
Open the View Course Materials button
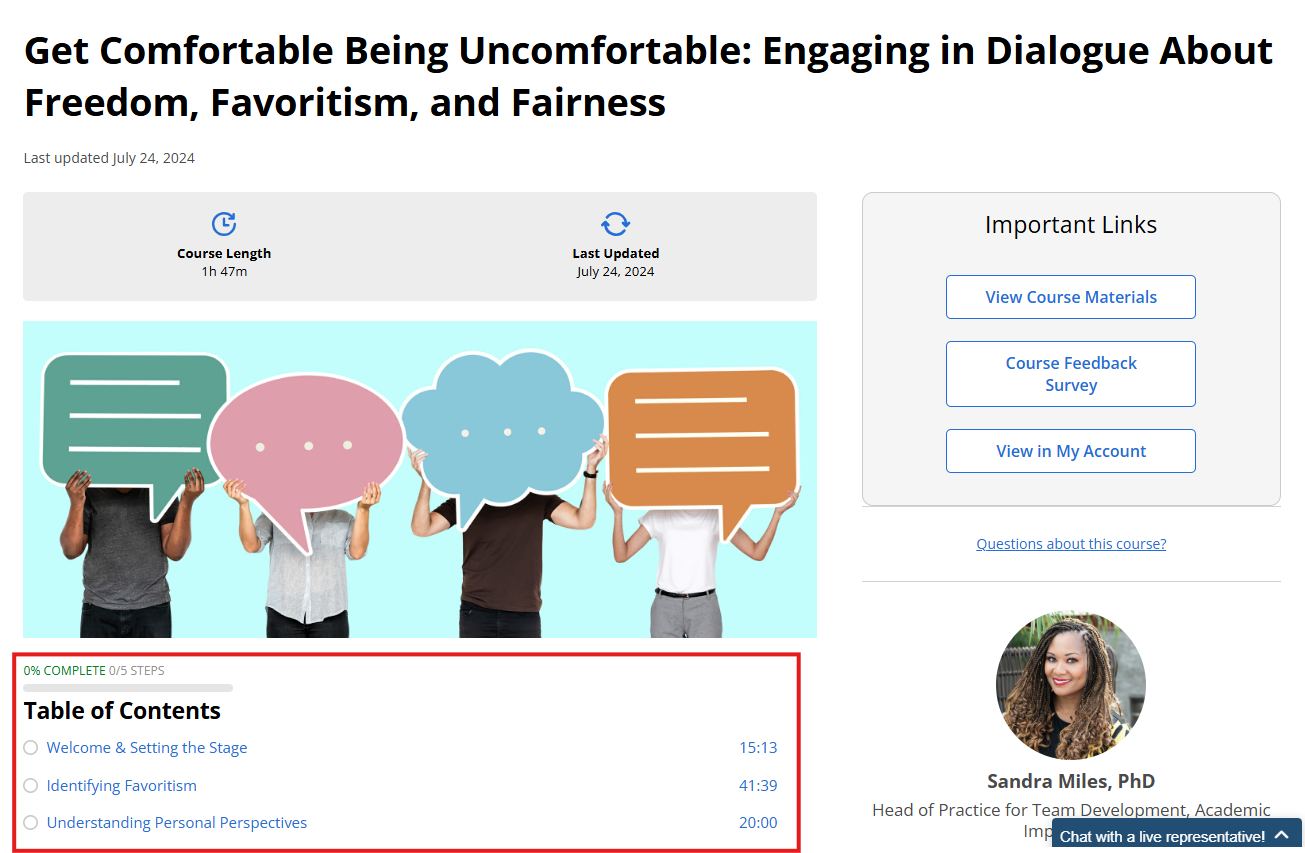click(x=1070, y=297)
